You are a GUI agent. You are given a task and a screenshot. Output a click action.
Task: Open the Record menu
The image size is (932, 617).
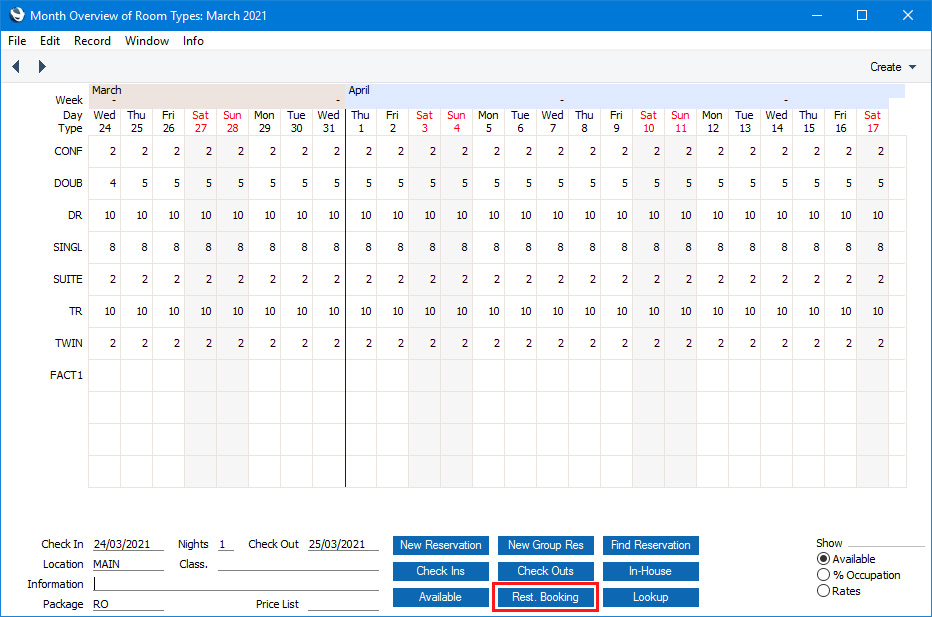(x=92, y=41)
